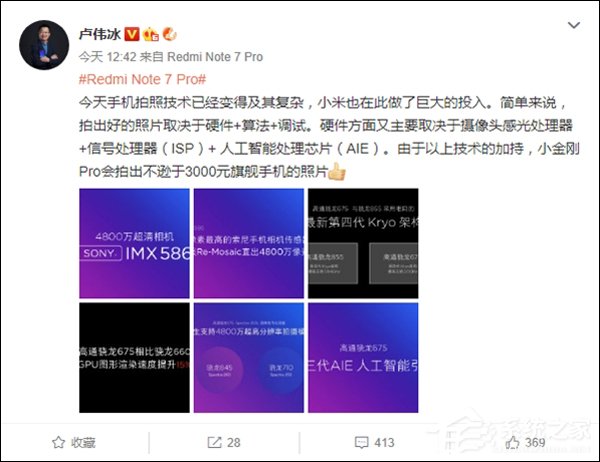Open the post options chevron menu
This screenshot has width=600, height=462.
point(574,26)
